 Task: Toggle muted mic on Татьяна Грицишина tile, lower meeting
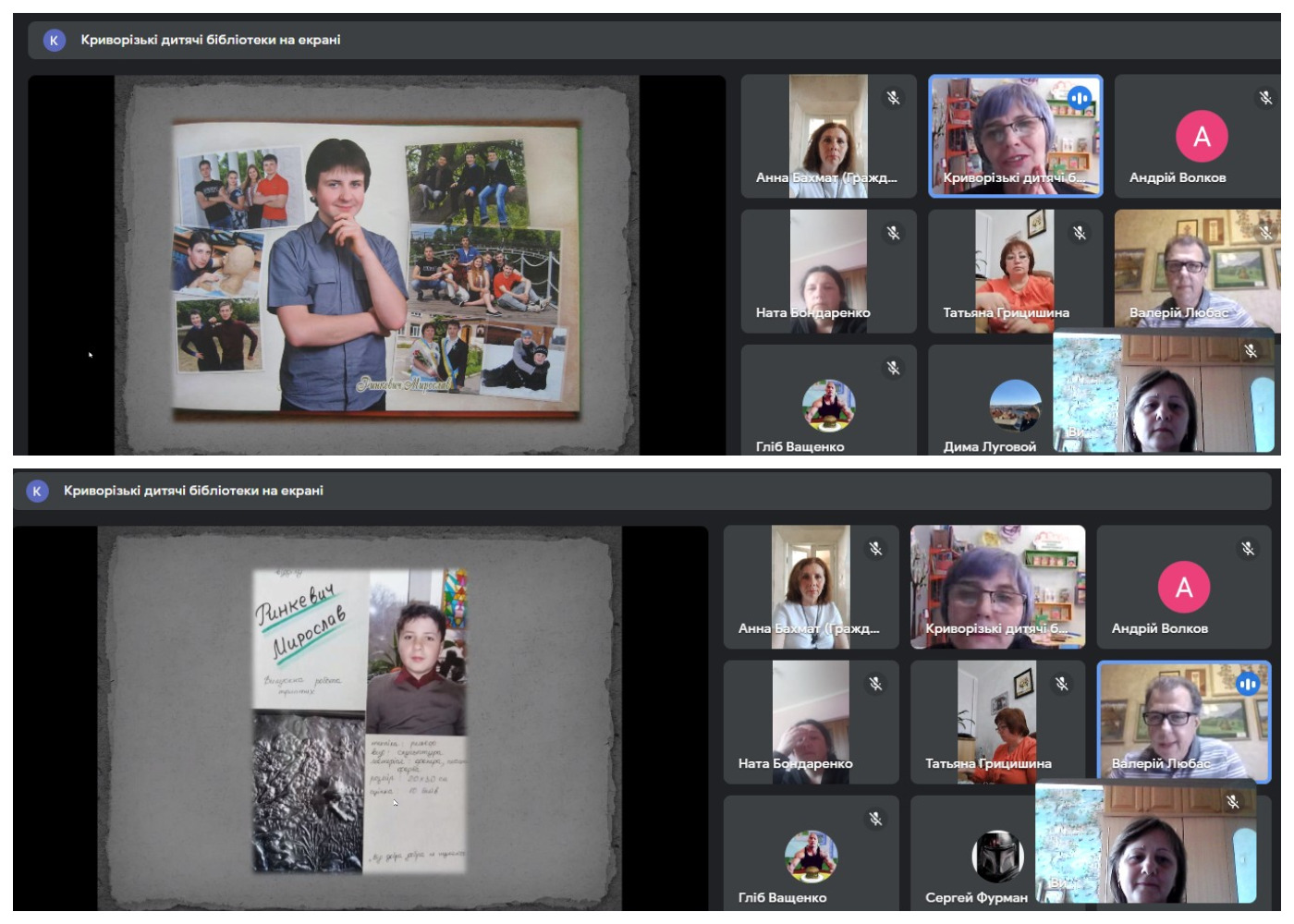point(1062,684)
